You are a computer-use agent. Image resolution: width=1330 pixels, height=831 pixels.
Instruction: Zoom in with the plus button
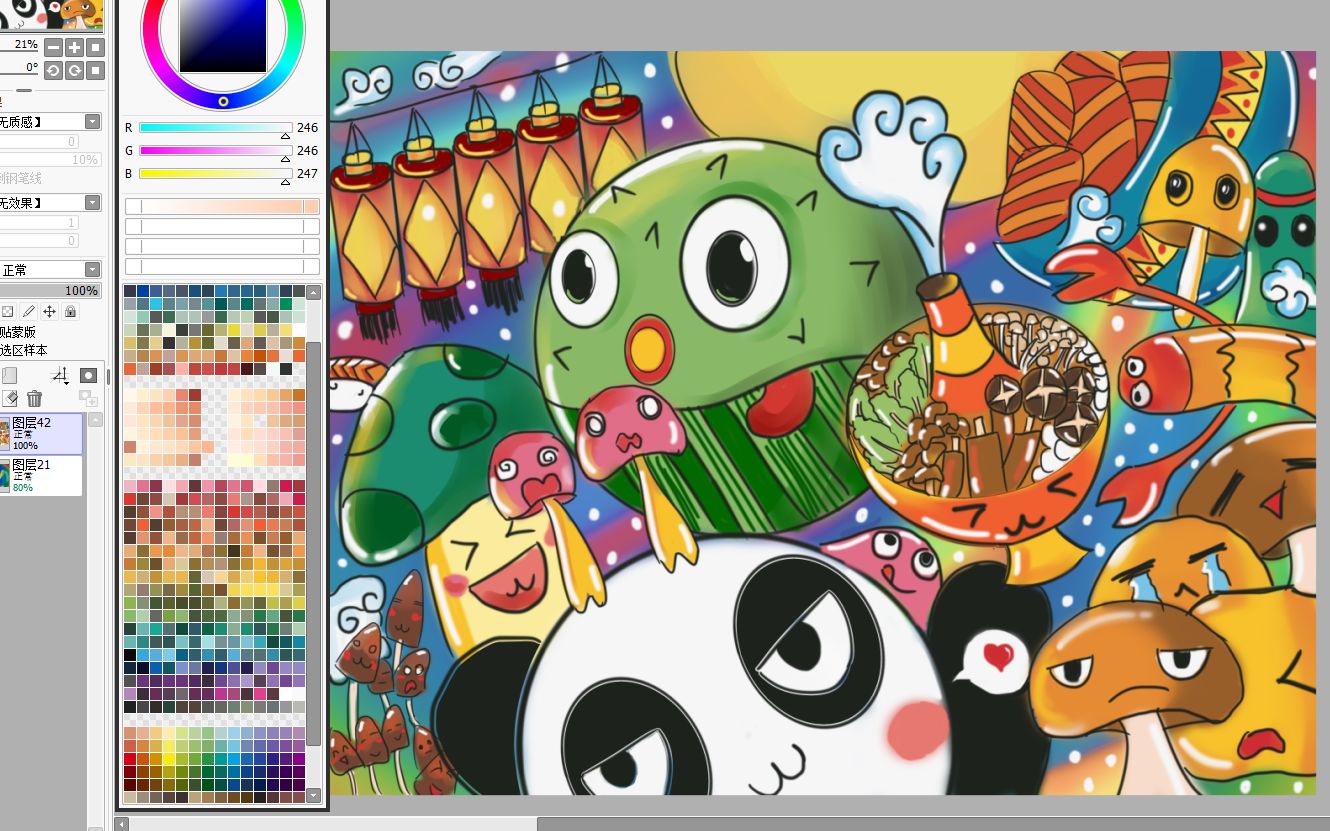tap(74, 47)
